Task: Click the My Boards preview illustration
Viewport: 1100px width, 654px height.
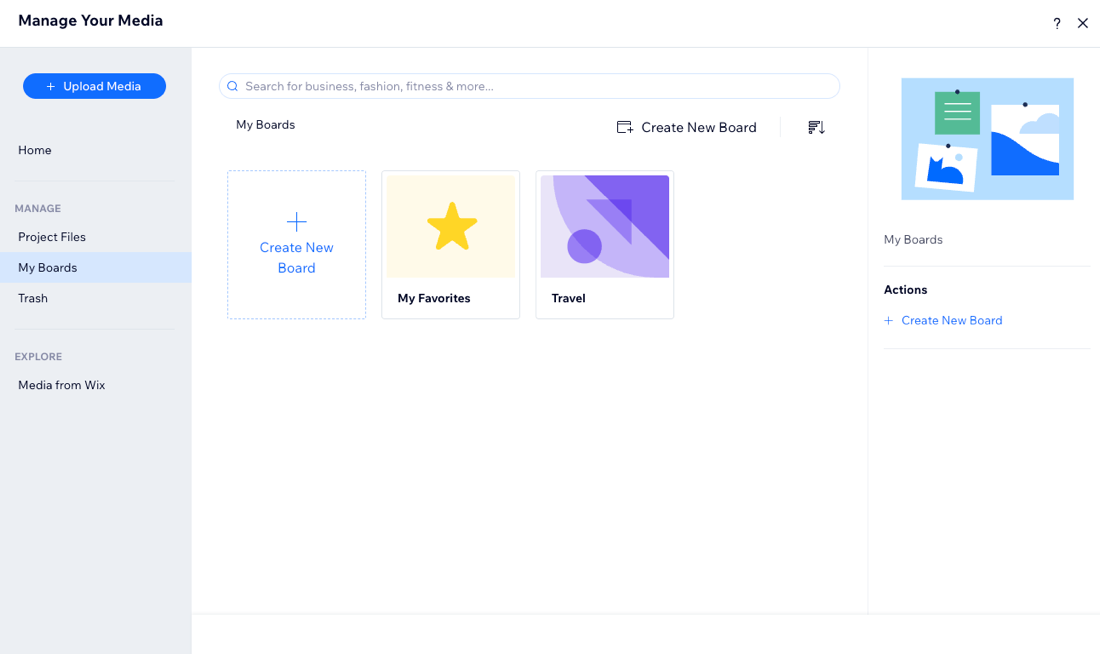Action: (x=987, y=138)
